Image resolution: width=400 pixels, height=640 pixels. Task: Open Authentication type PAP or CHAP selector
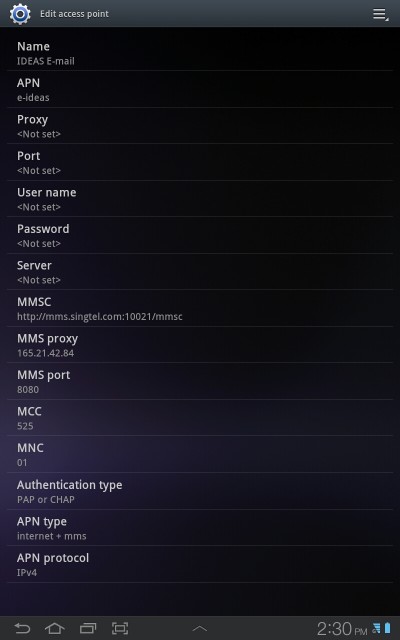point(200,491)
